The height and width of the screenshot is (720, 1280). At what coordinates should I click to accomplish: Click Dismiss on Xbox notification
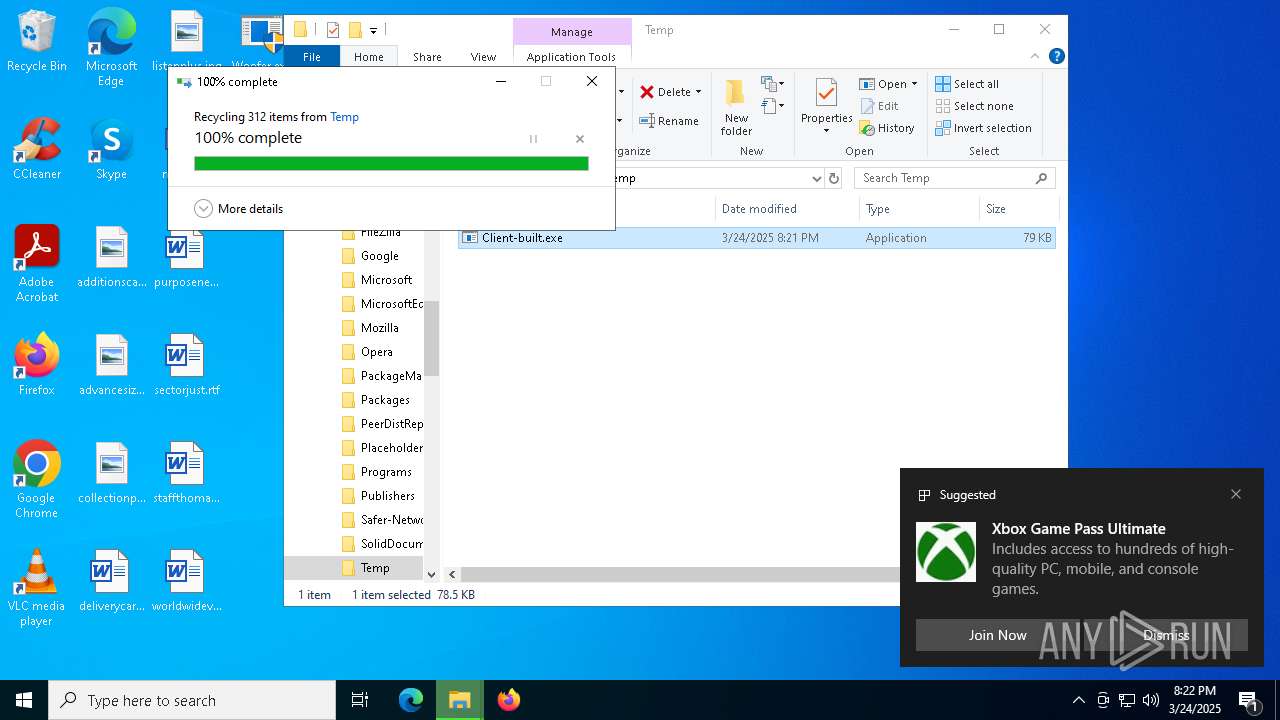point(1166,635)
